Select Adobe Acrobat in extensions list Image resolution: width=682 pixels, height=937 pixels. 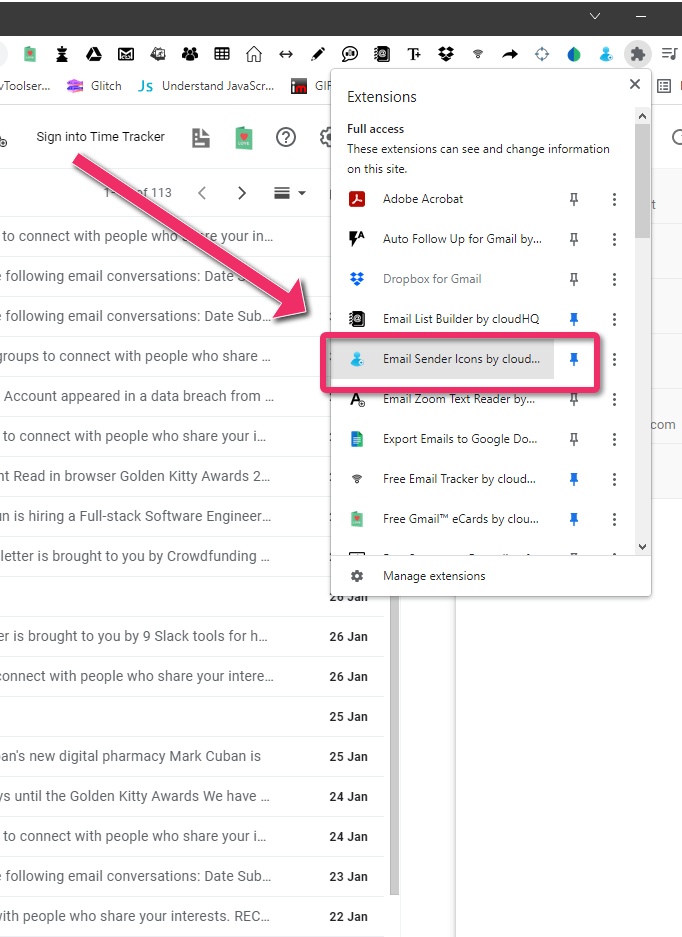coord(442,199)
